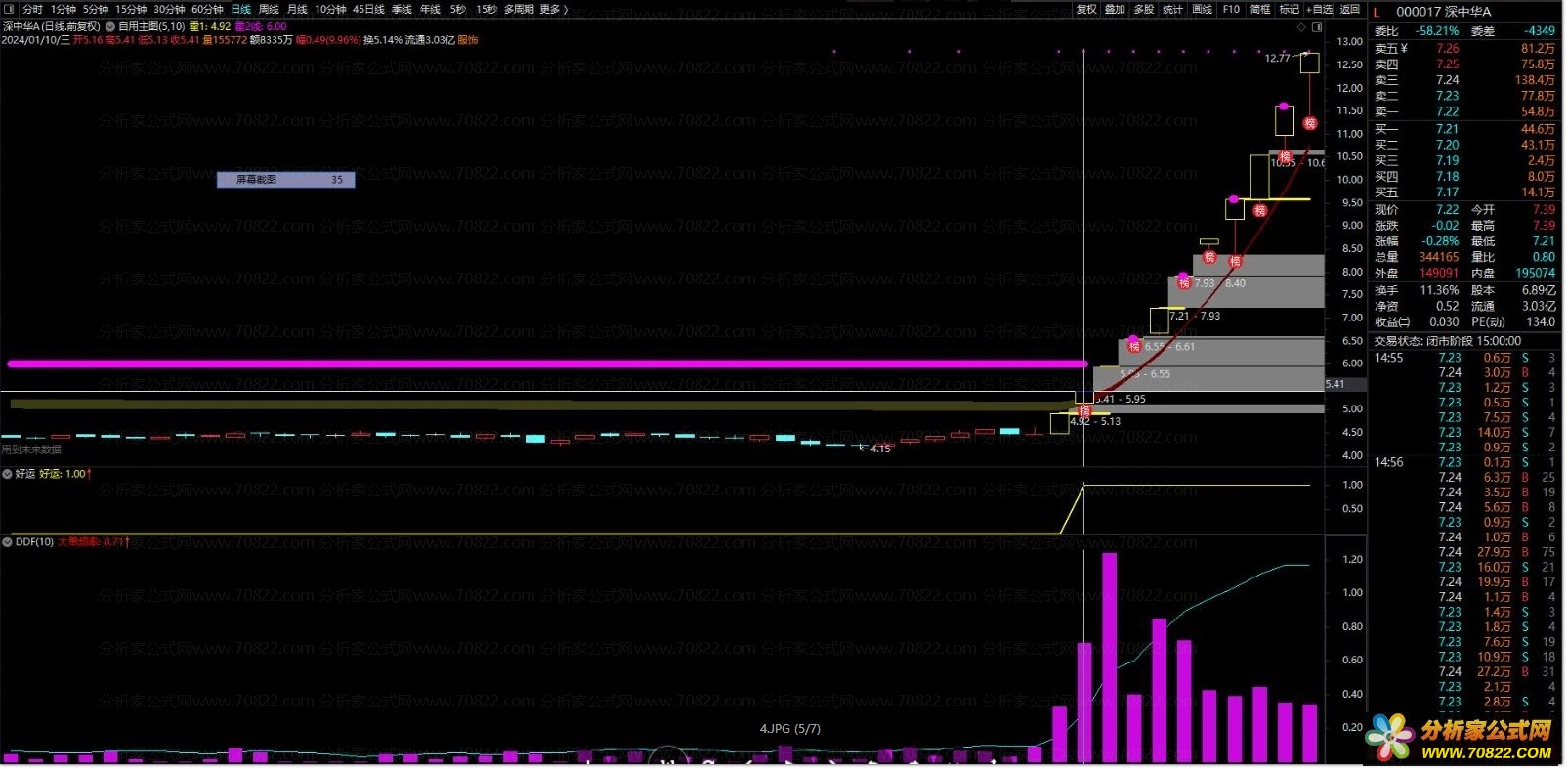Open the 统计 statistics tool
Viewport: 1568px width, 769px height.
1173,9
